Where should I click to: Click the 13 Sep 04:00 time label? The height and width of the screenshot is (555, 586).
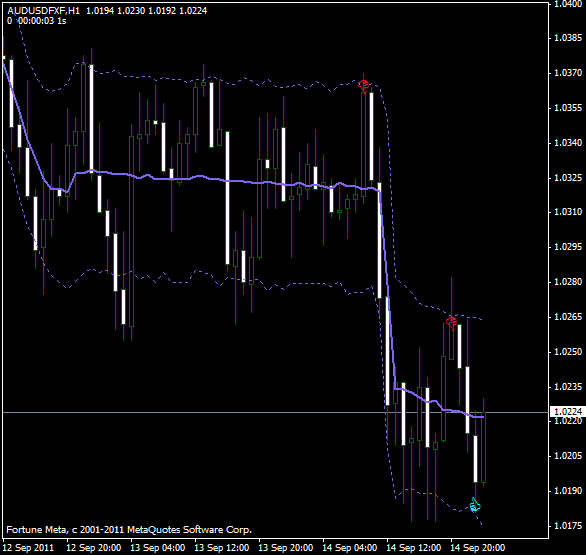click(158, 548)
